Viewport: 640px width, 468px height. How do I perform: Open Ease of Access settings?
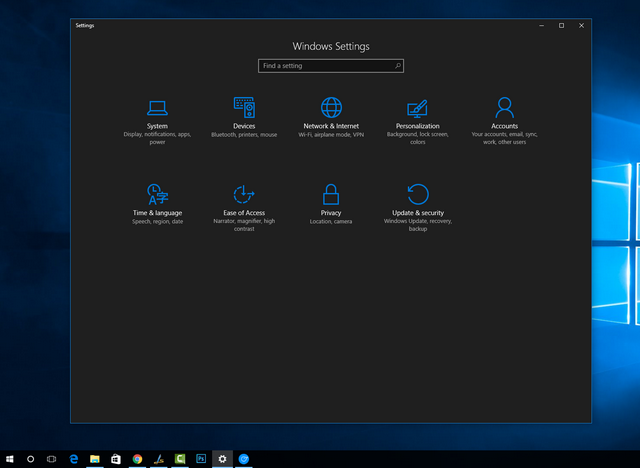tap(244, 208)
